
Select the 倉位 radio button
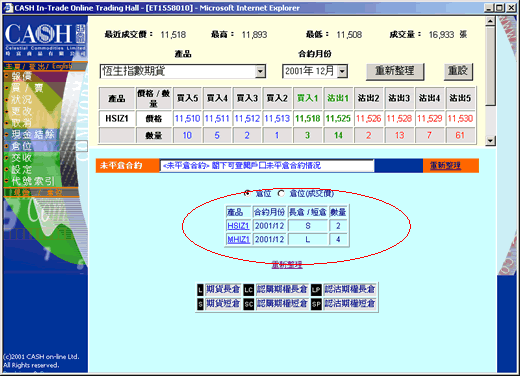[248, 193]
